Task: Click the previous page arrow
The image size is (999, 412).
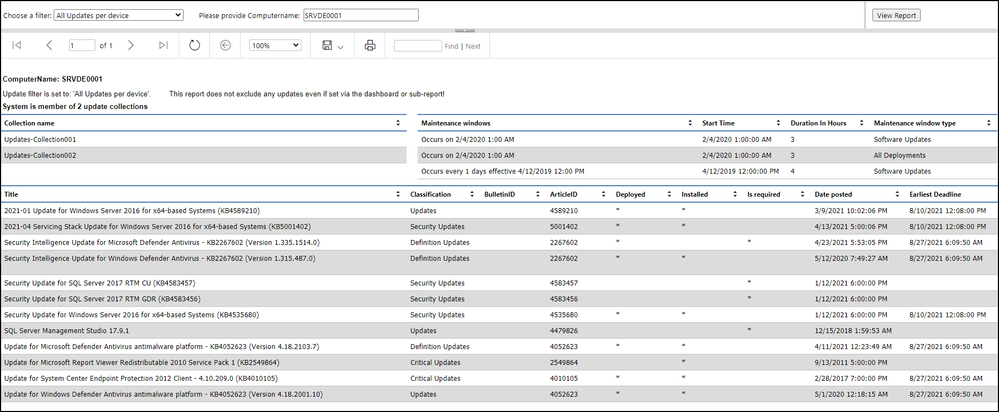Action: click(x=49, y=46)
